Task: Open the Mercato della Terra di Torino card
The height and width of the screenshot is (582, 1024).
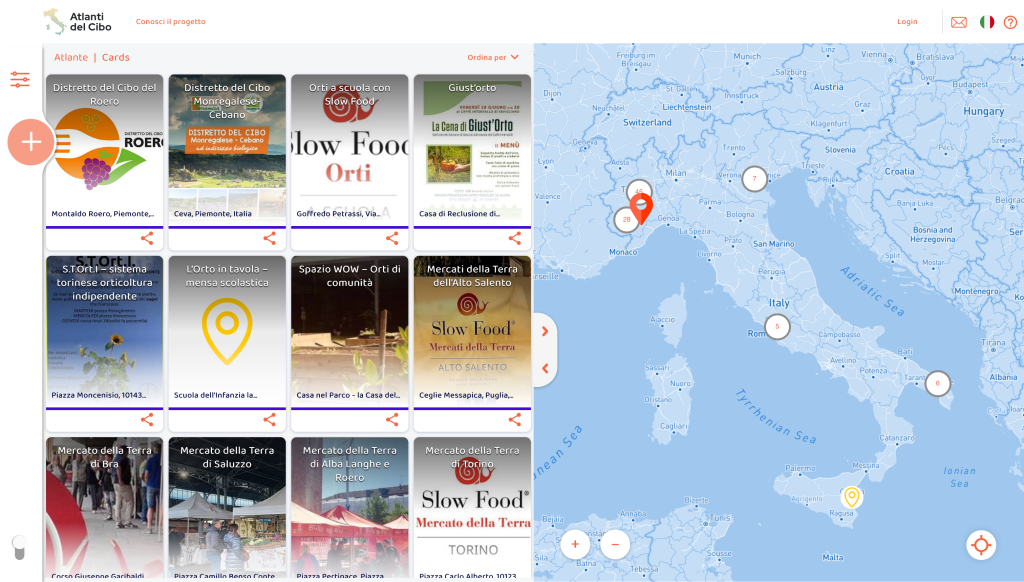Action: (472, 508)
